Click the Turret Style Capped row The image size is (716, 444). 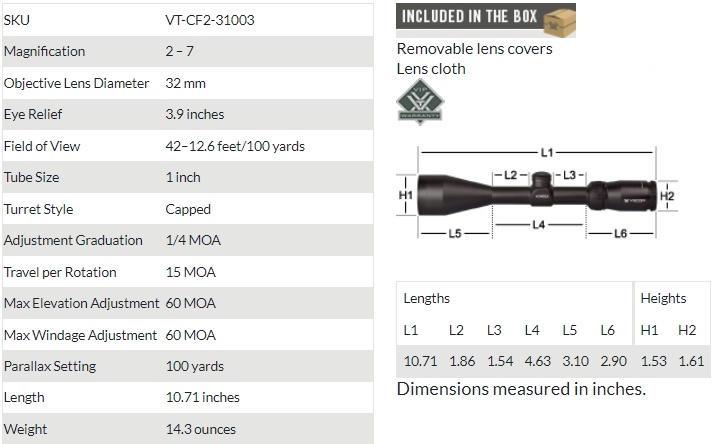[188, 209]
